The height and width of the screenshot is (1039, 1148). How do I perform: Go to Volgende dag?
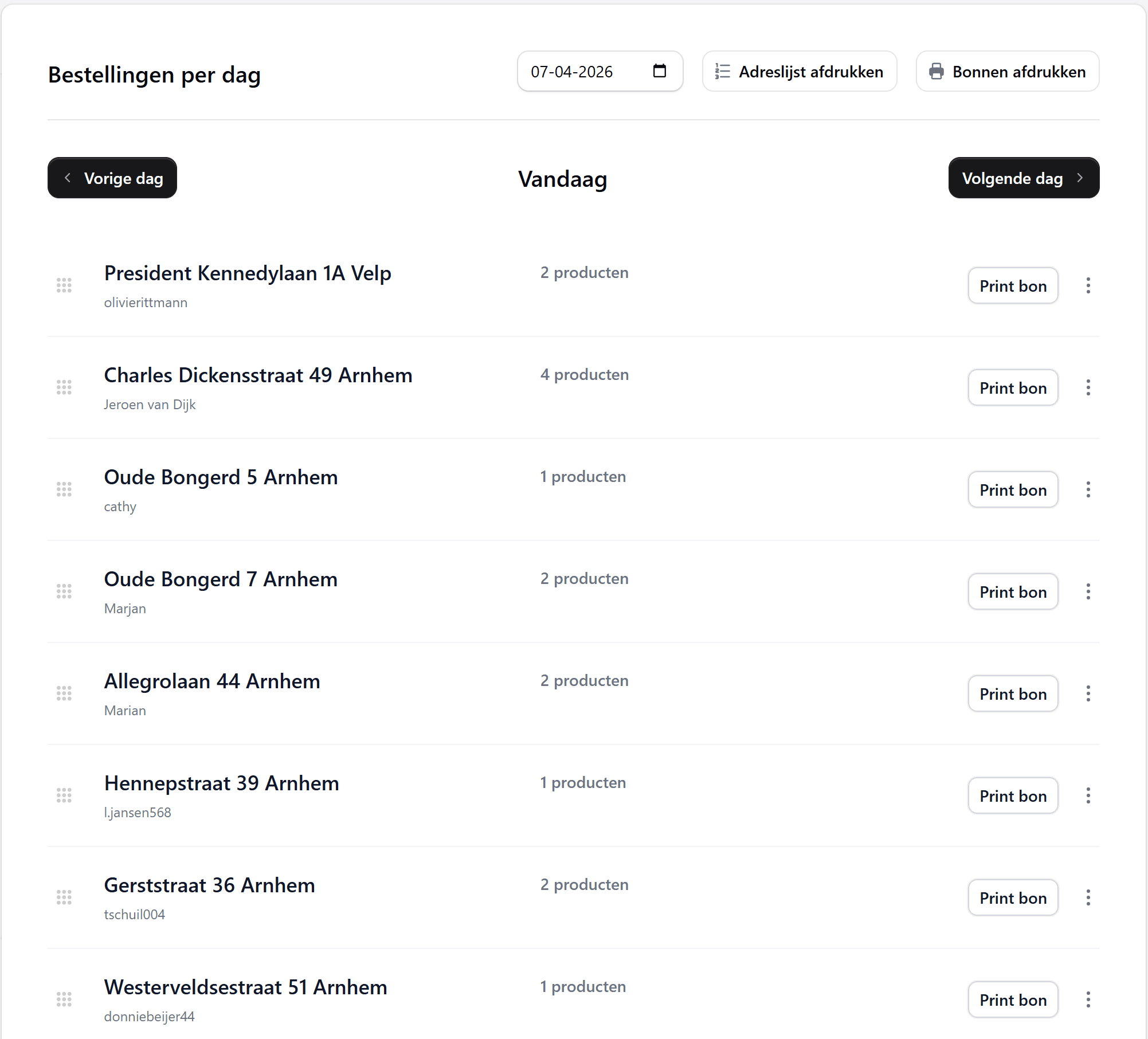point(1023,178)
